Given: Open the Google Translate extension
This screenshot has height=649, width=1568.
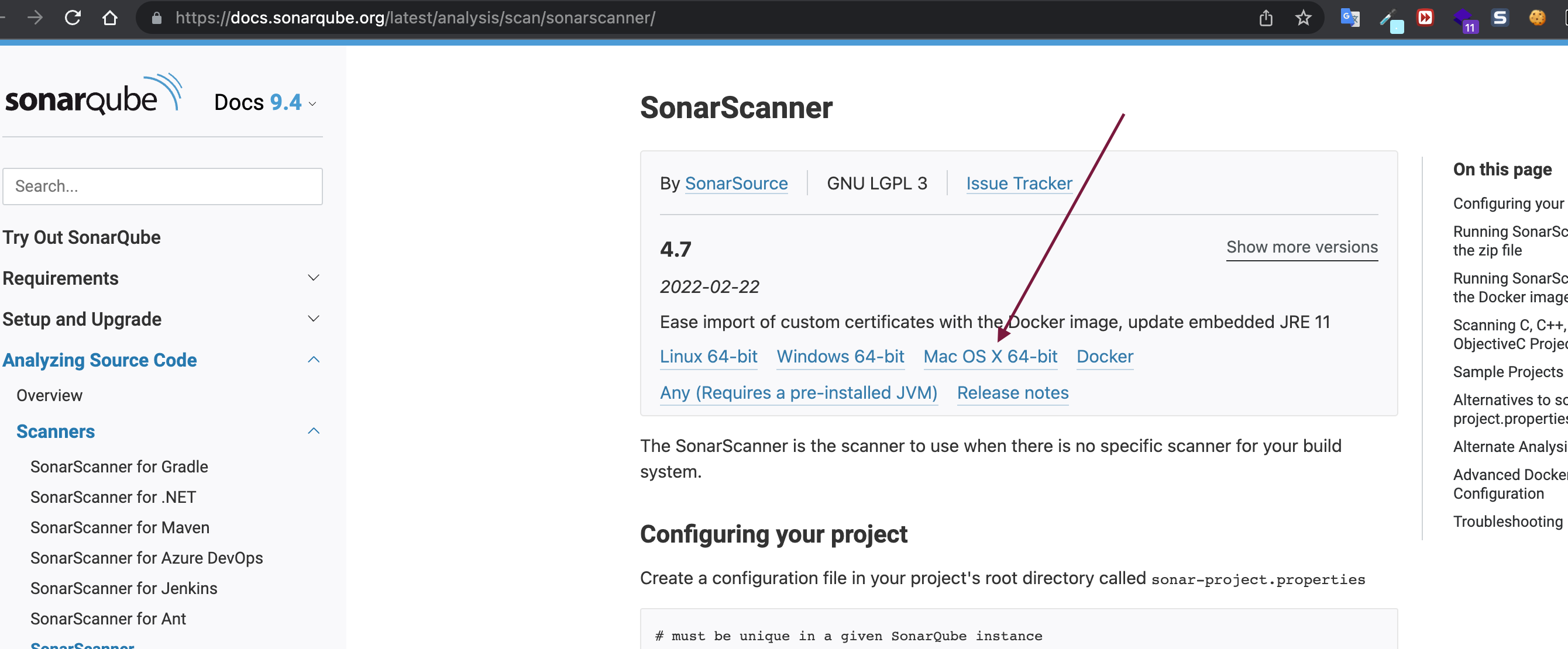Looking at the screenshot, I should point(1350,18).
